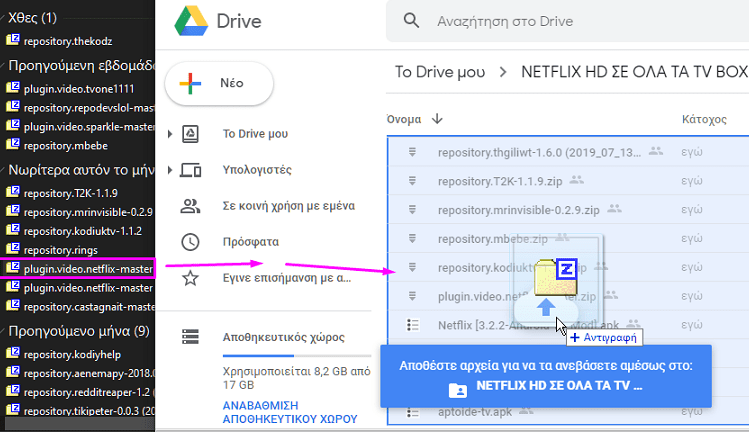
Task: Click horizontal scrollbar in file explorer
Action: [x=78, y=423]
